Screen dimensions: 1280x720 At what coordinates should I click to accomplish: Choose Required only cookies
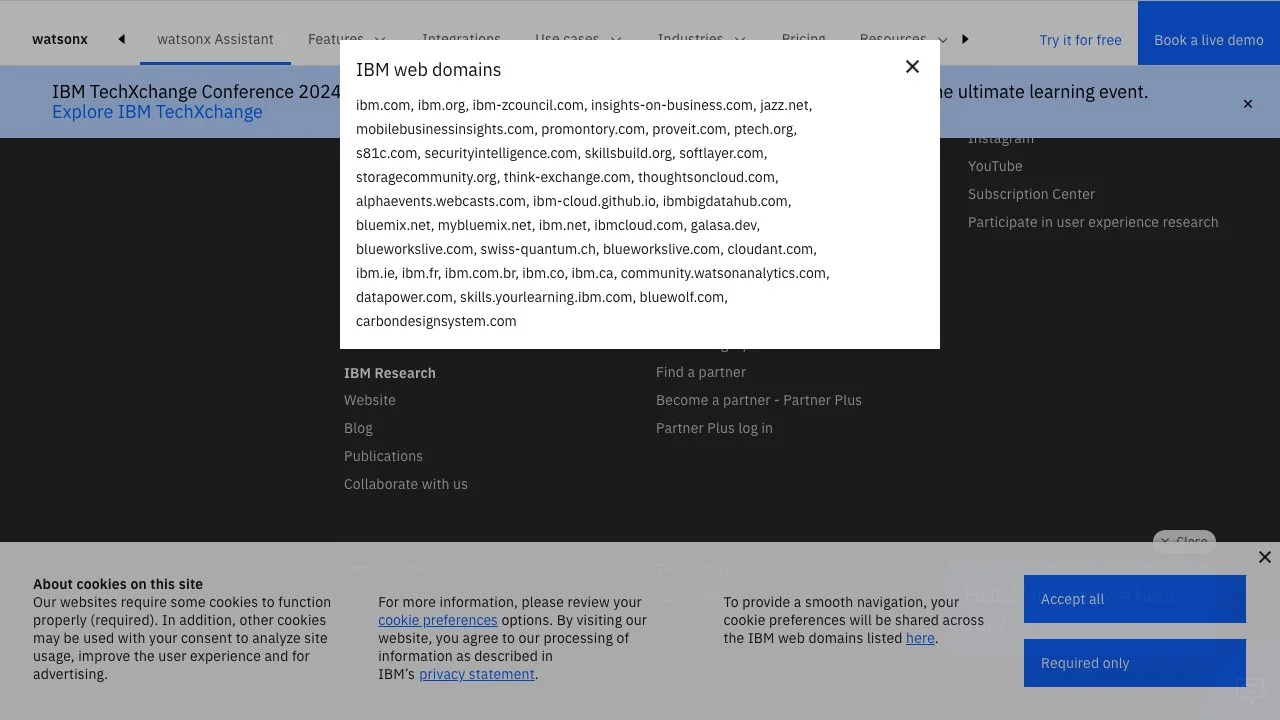1134,663
